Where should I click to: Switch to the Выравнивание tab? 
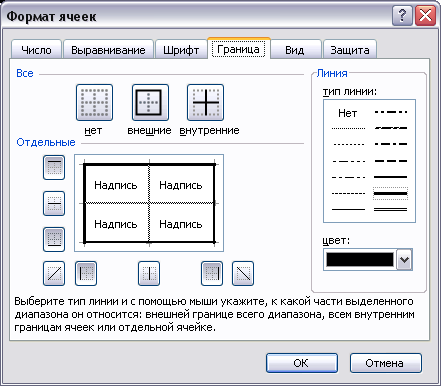(108, 50)
